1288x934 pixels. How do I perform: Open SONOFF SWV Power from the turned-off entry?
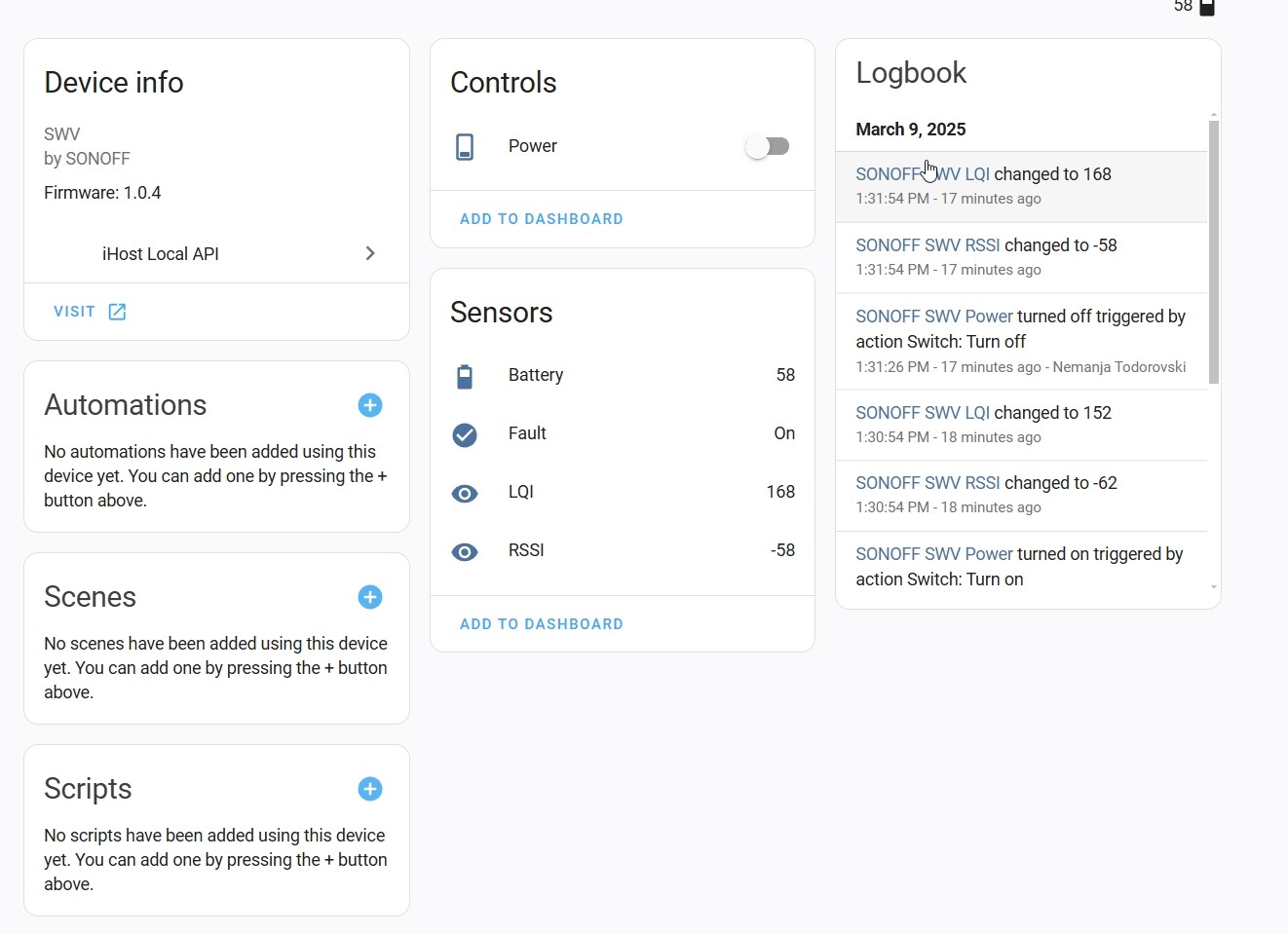[x=933, y=316]
